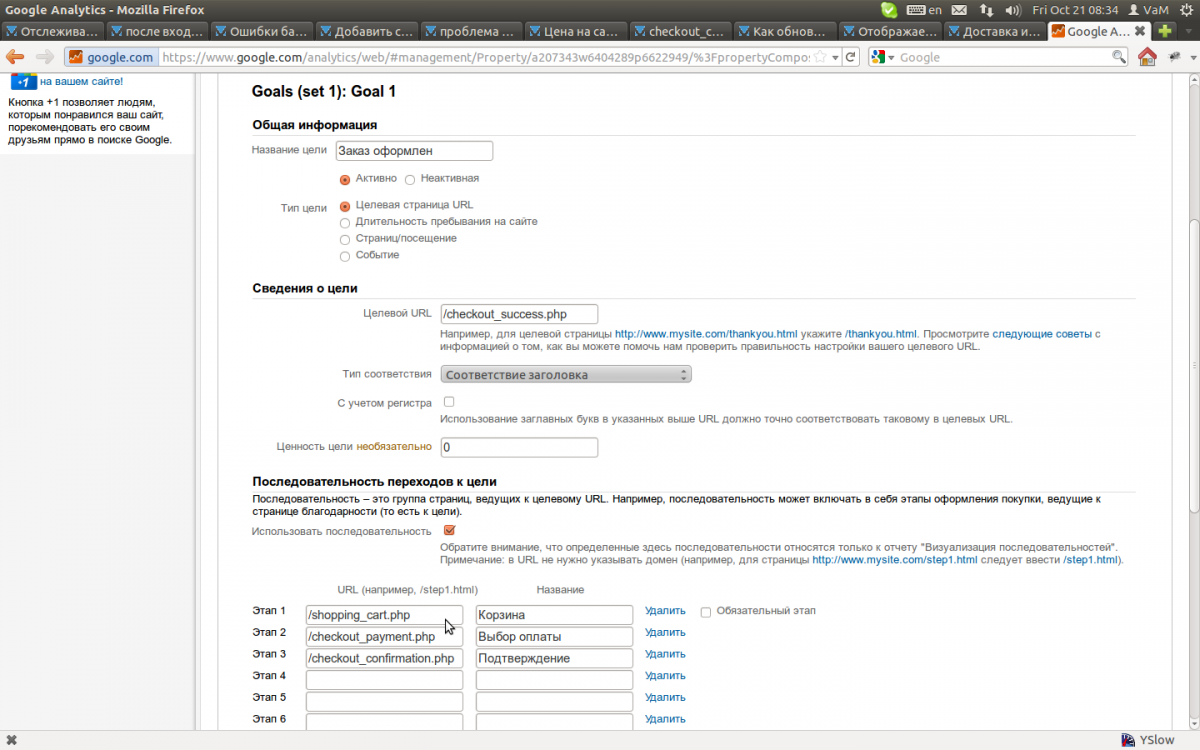Viewport: 1200px width, 750px height.
Task: Enable the Обязательный этап checkbox
Action: click(x=706, y=612)
